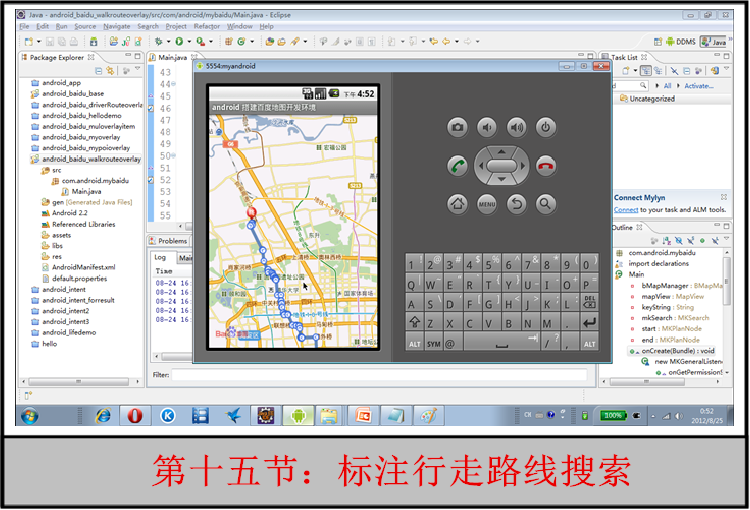Image resolution: width=750 pixels, height=510 pixels.
Task: Click the emulator volume up button
Action: (517, 128)
